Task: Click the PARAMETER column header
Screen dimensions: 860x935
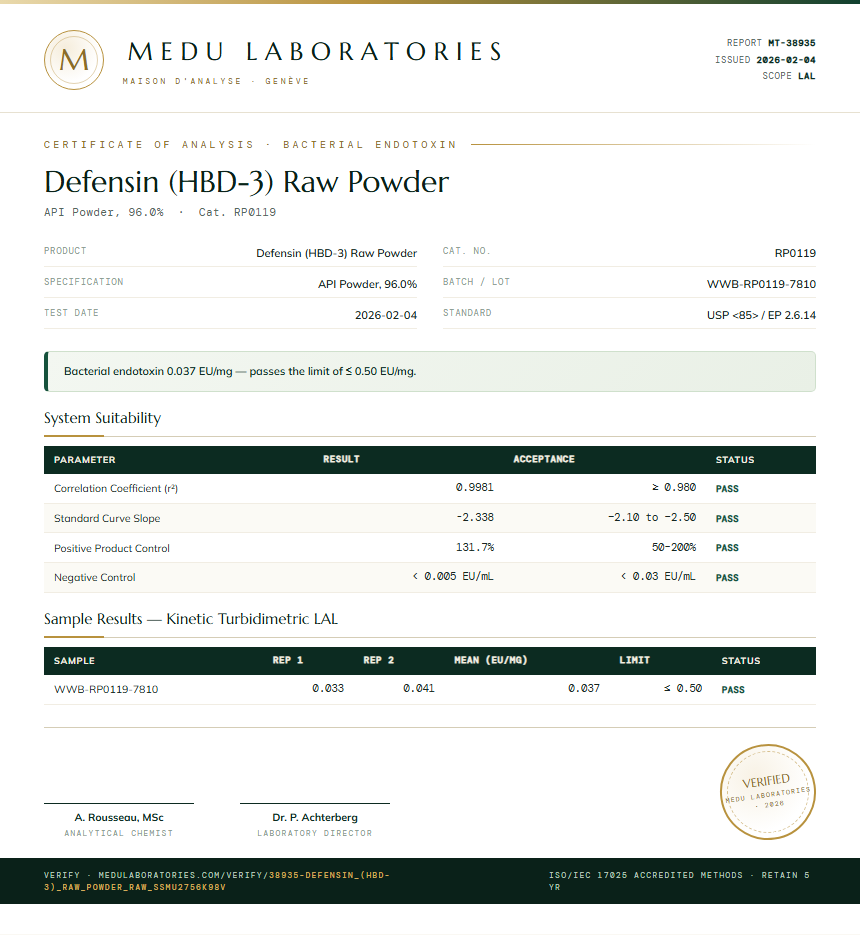Action: pos(85,460)
